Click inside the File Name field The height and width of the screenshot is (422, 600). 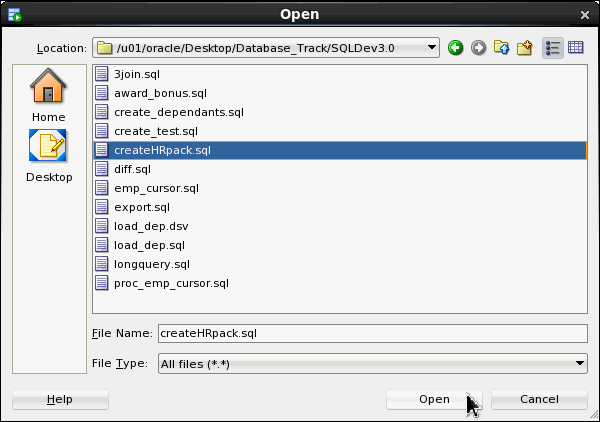(x=373, y=333)
